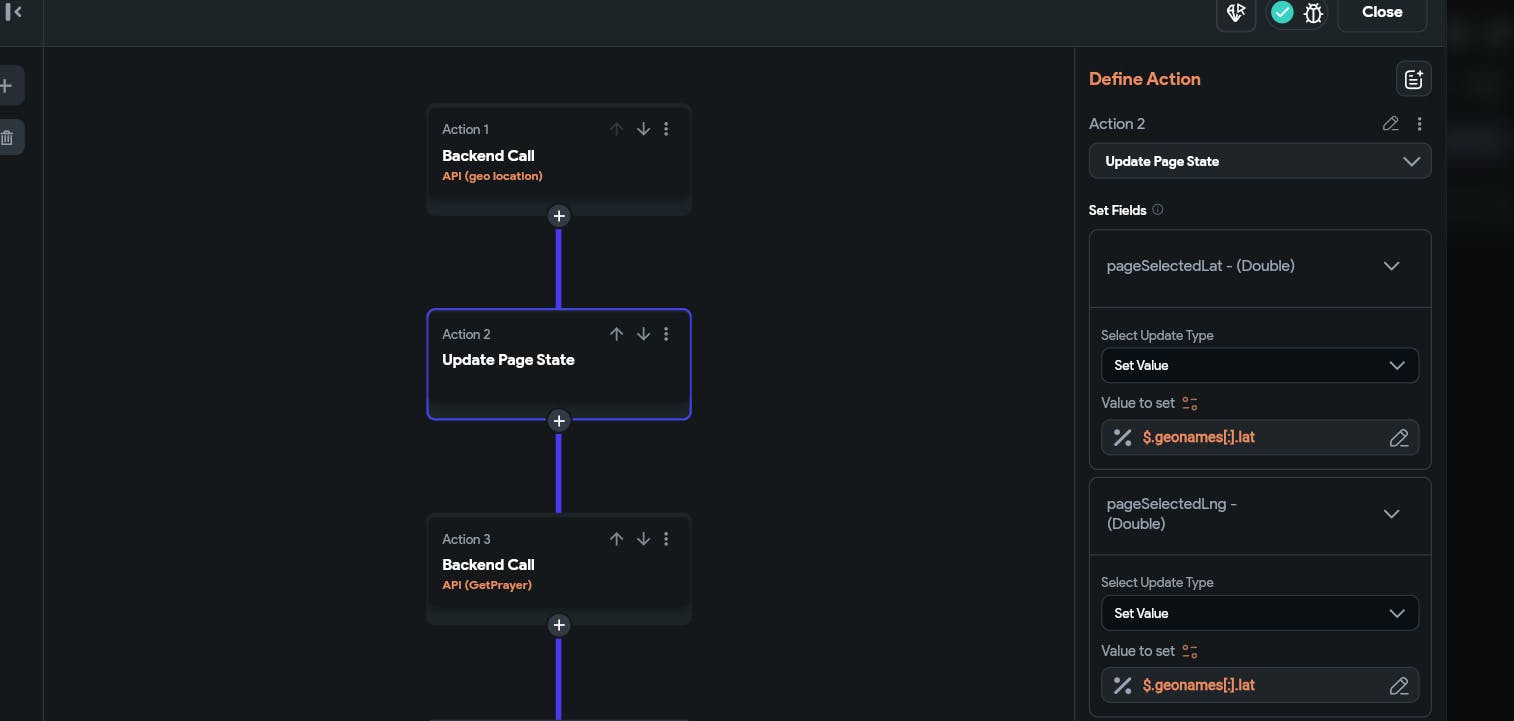Collapse the pageSelectedLng field section
The height and width of the screenshot is (721, 1514).
(x=1391, y=514)
